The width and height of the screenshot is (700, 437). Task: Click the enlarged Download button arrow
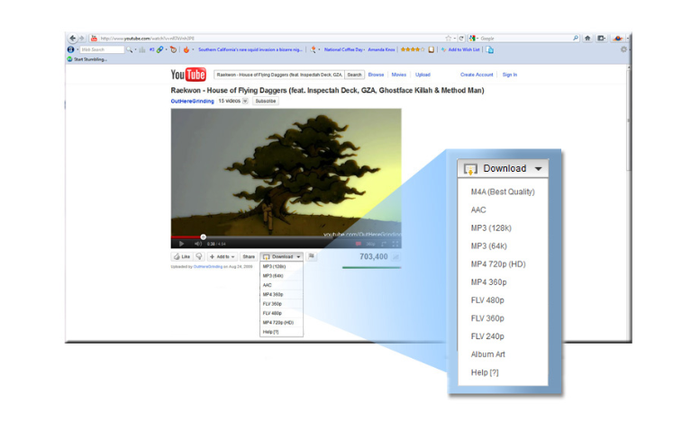pyautogui.click(x=538, y=169)
